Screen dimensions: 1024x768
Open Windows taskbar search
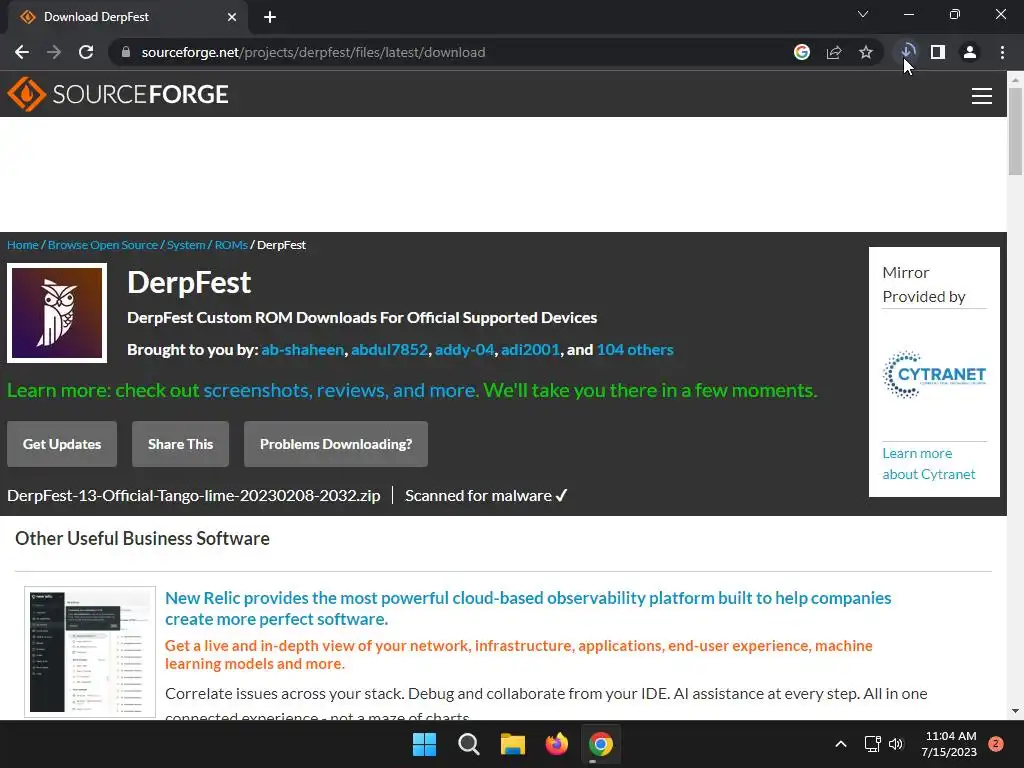pyautogui.click(x=468, y=744)
